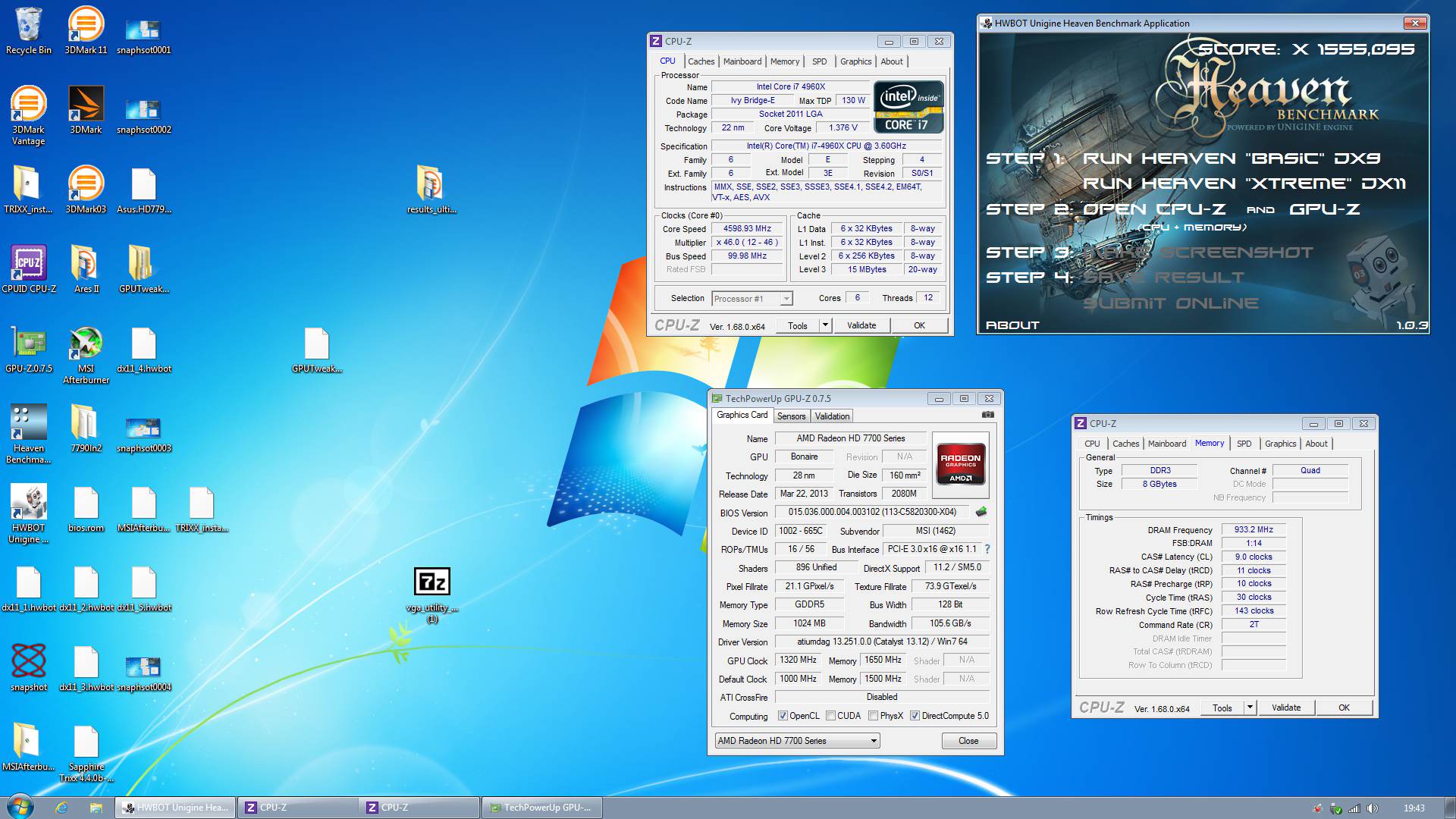Viewport: 1456px width, 819px height.
Task: Expand the AMD Radeon HD 7700 Series dropdown
Action: (x=874, y=741)
